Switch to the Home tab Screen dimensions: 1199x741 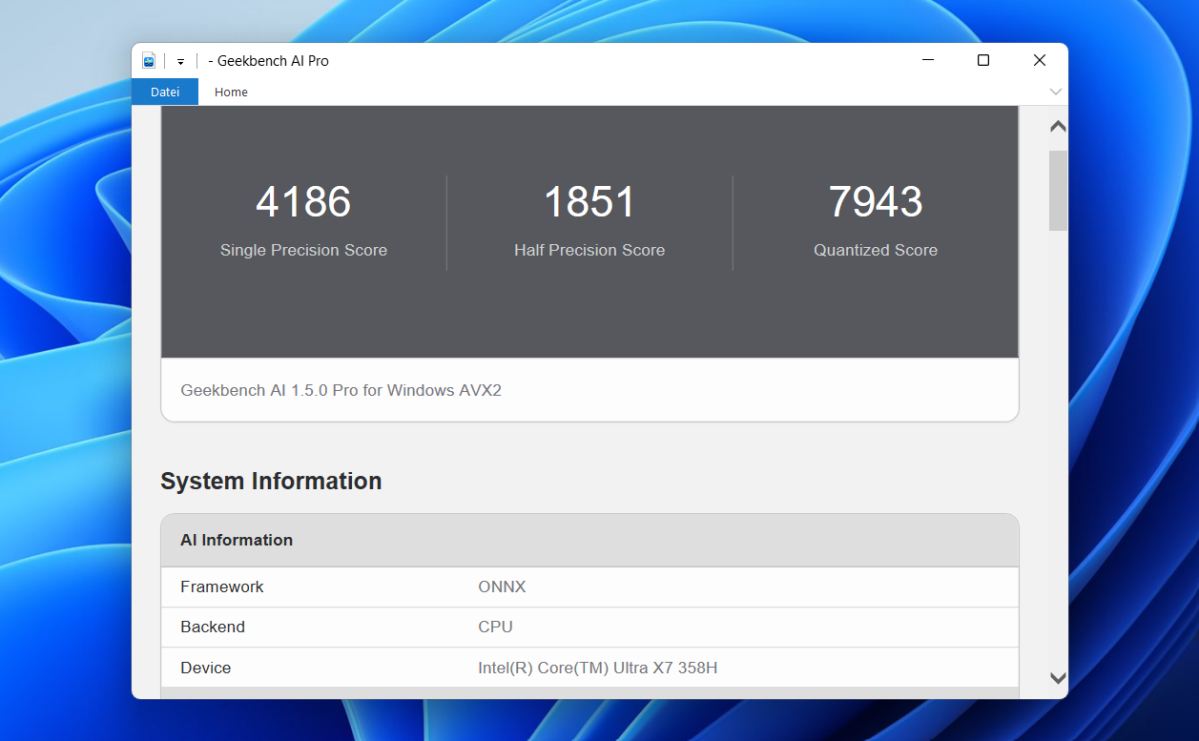(x=231, y=92)
